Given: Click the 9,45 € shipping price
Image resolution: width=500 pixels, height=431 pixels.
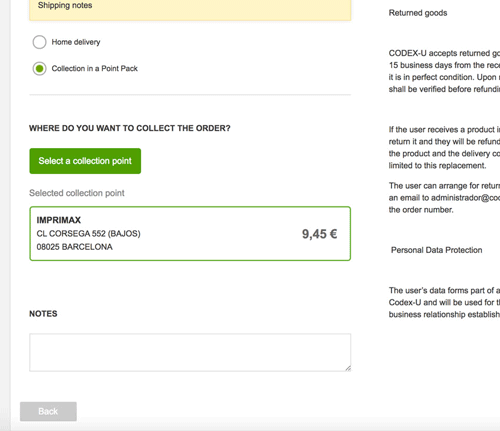Looking at the screenshot, I should (x=319, y=234).
